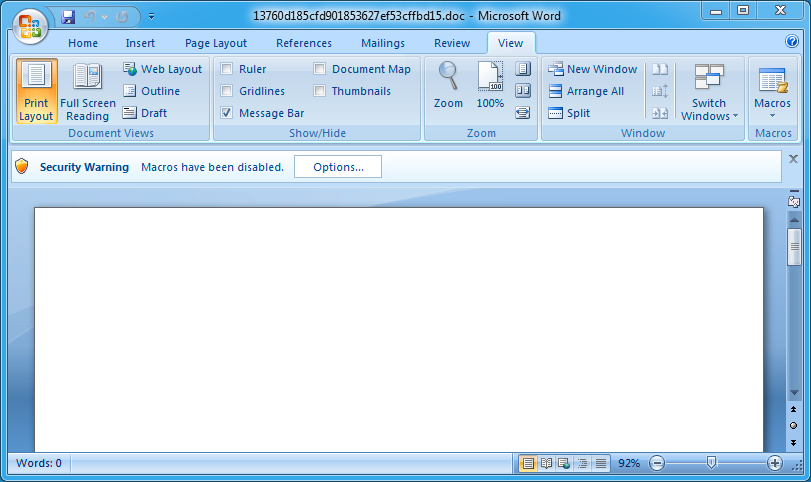Open the Page Layout tab
The width and height of the screenshot is (811, 482).
(x=216, y=43)
